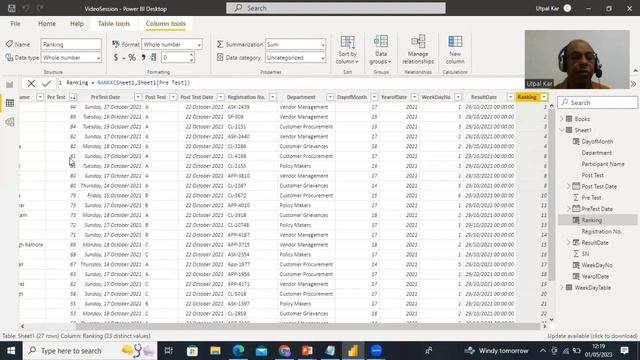Open notification center on taskbar
The height and width of the screenshot is (360, 640).
click(624, 351)
